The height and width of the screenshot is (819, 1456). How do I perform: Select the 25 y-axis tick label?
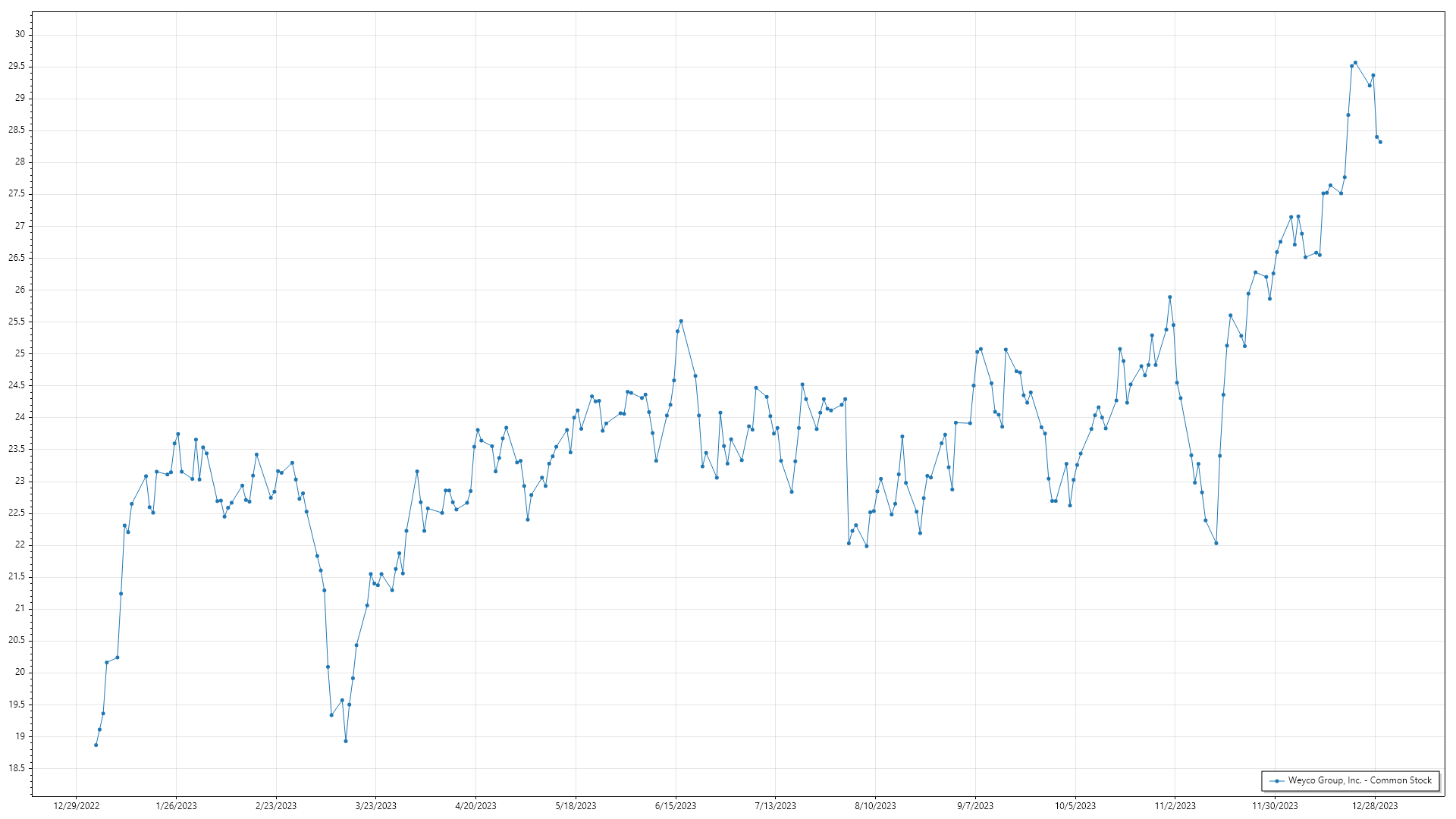[x=20, y=353]
